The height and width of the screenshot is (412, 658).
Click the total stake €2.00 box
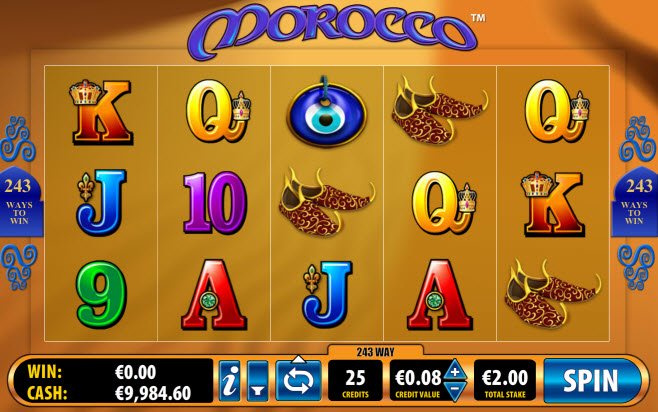(505, 381)
